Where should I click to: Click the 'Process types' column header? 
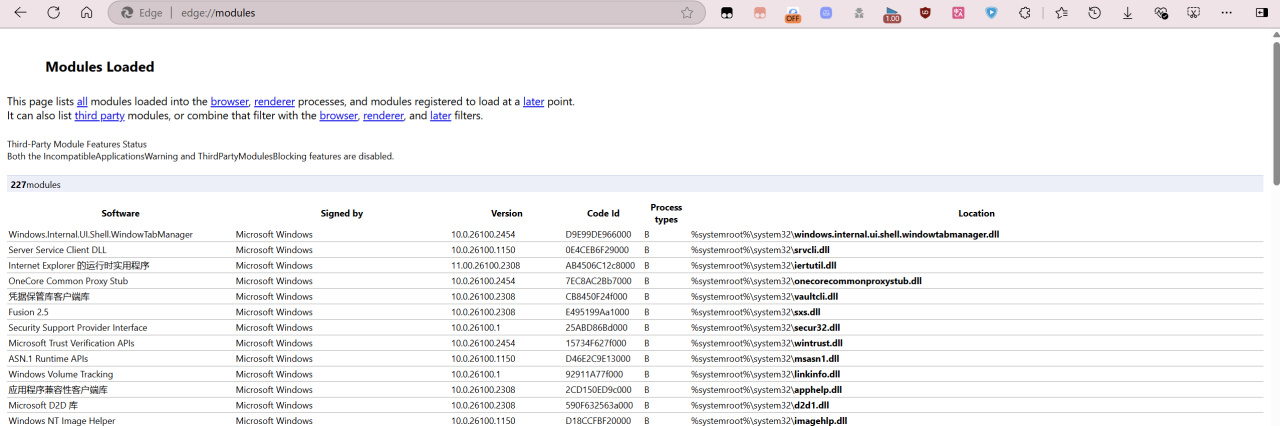pyautogui.click(x=666, y=213)
